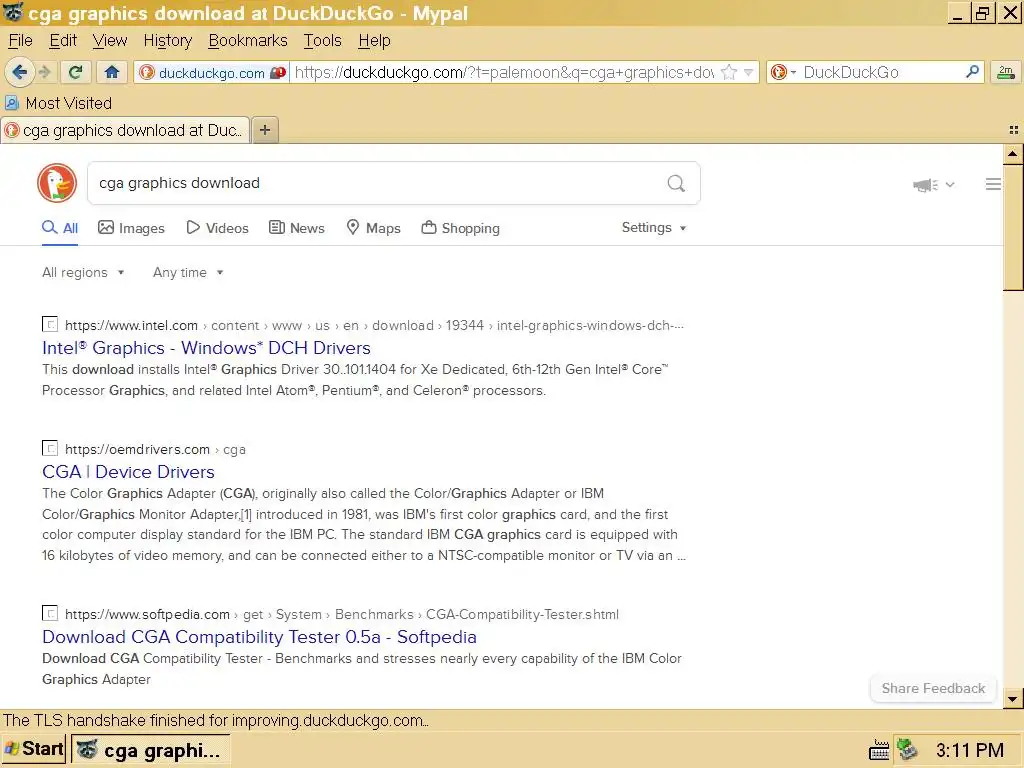Open Download CGA Compatibility Tester Softpedia link
Image resolution: width=1024 pixels, height=768 pixels.
tap(259, 637)
